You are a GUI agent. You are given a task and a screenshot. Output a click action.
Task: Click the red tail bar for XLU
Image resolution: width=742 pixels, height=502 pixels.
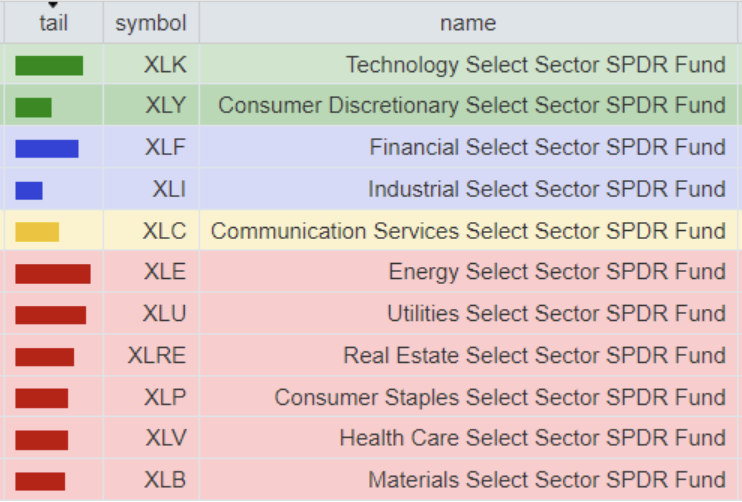(51, 315)
